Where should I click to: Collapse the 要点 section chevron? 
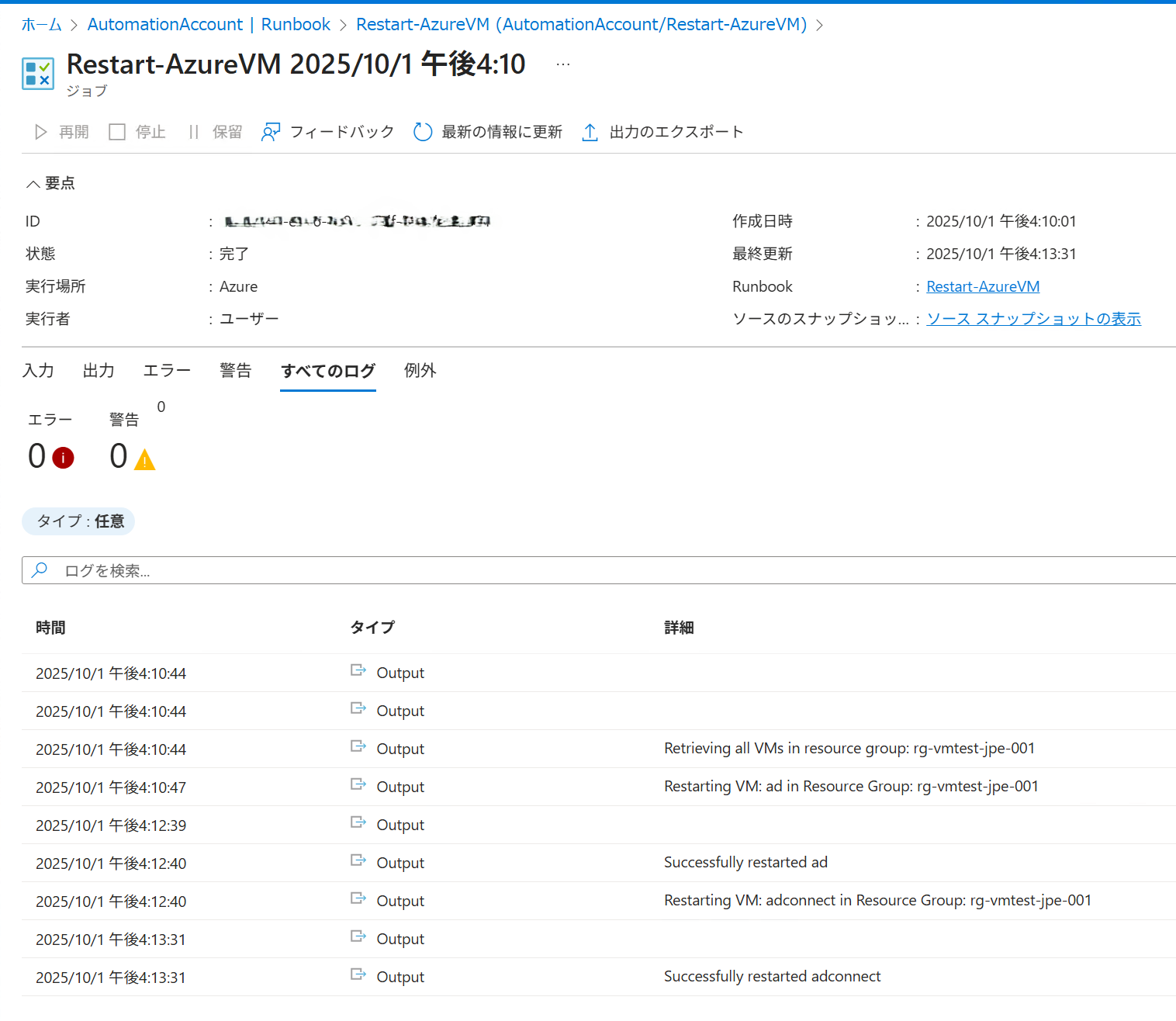(x=33, y=184)
